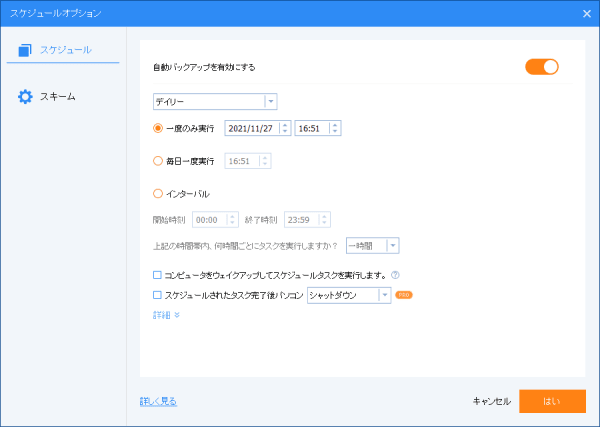
Task: Open the 一時間 interval dropdown
Action: 373,246
